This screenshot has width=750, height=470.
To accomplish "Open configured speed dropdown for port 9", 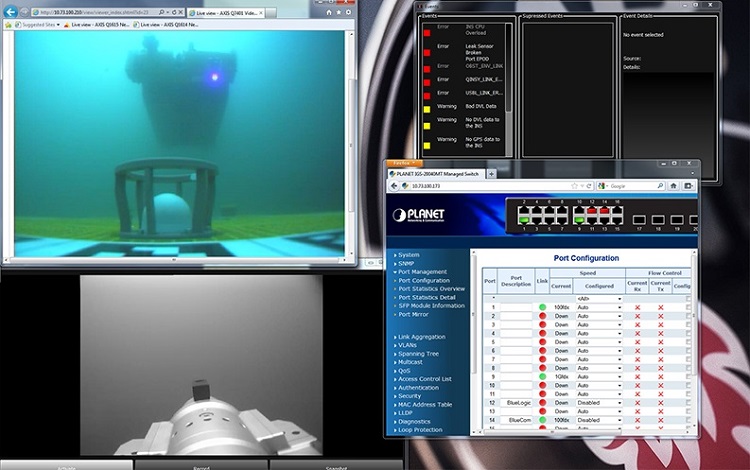I will pyautogui.click(x=599, y=376).
